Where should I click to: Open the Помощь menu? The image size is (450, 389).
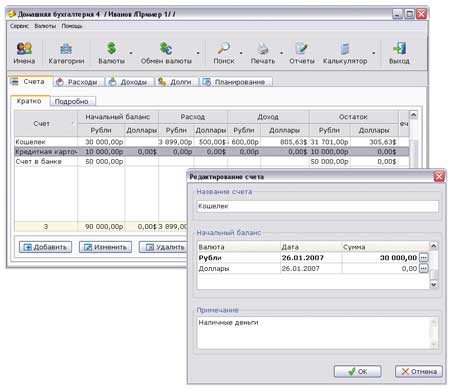pos(72,26)
